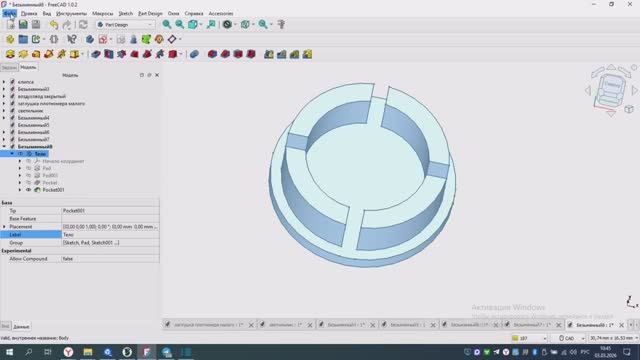Close the Модель panel
This screenshot has height=360, width=640.
pos(157,75)
